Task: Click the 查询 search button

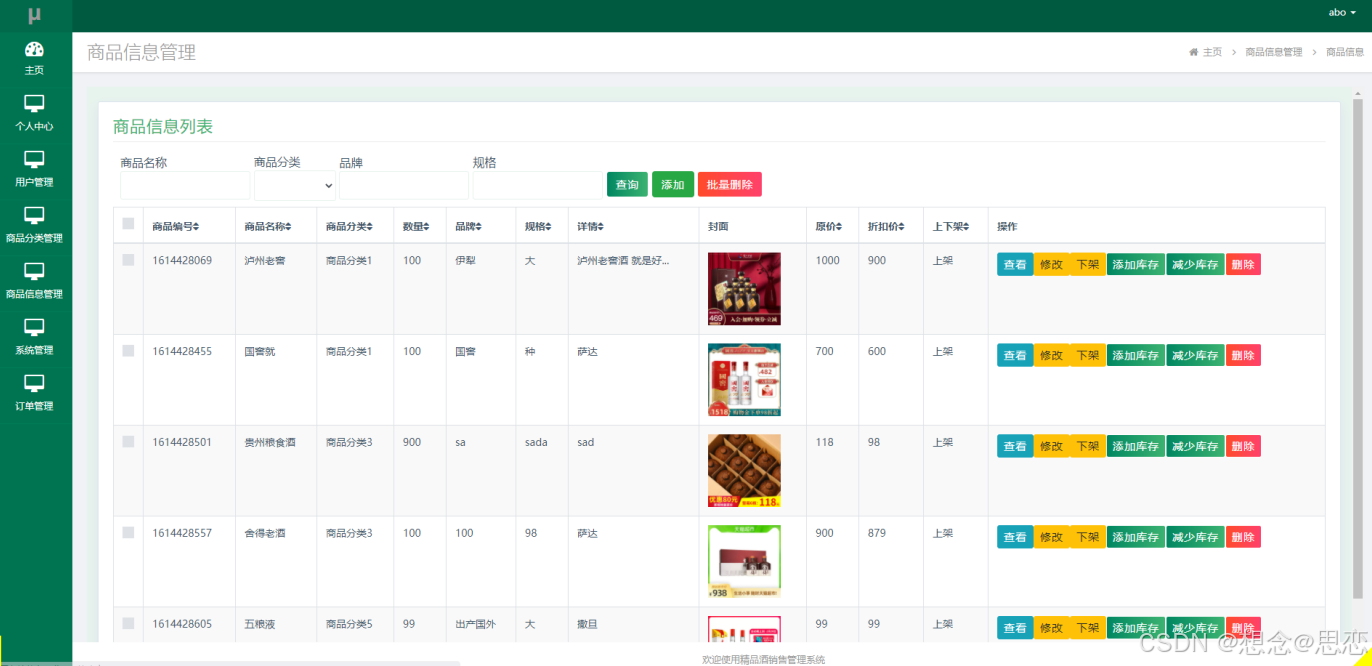Action: click(x=627, y=185)
